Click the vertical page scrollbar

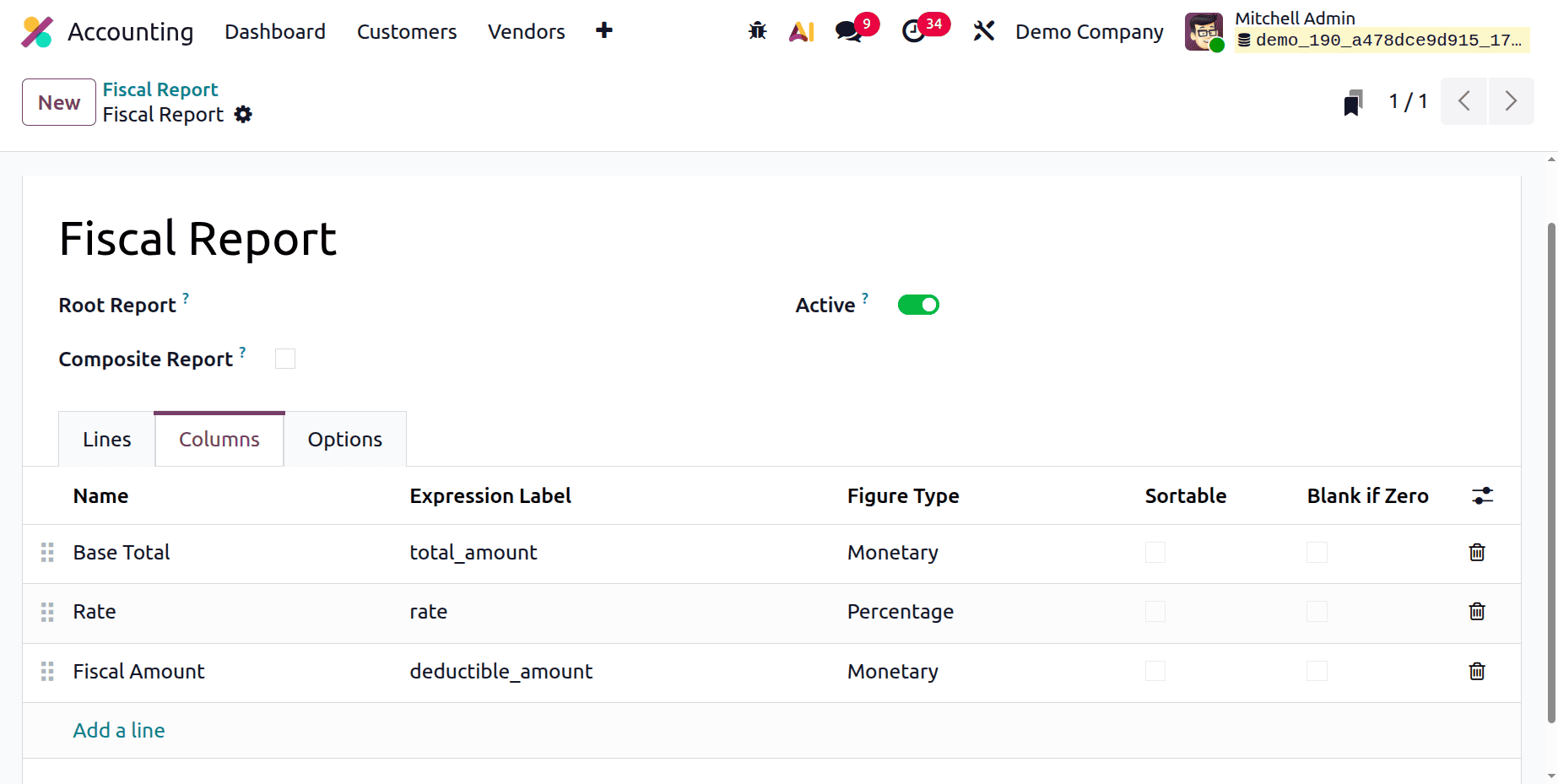click(x=1551, y=473)
